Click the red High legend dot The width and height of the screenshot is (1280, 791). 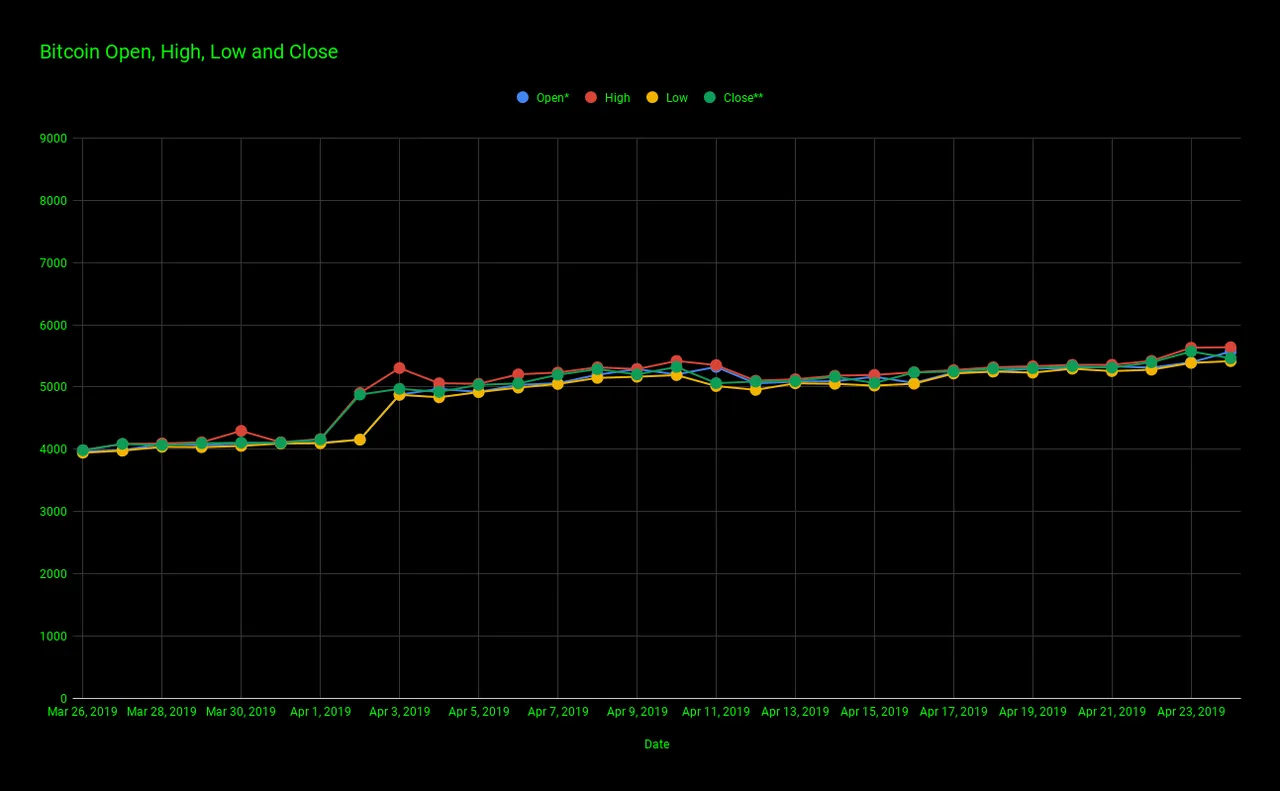pos(591,97)
